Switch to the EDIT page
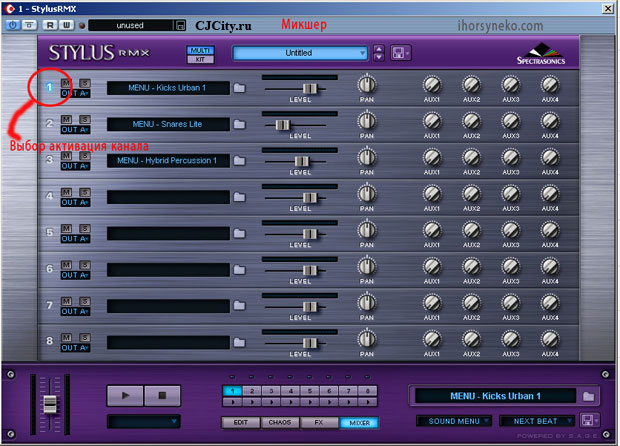620x446 pixels. (240, 423)
